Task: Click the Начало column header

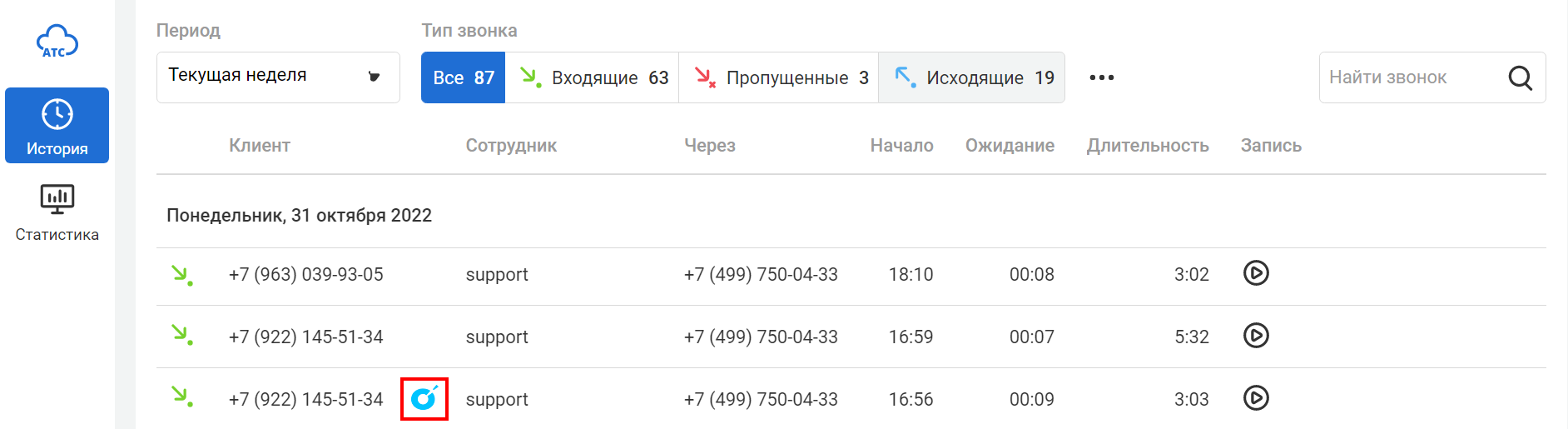Action: pyautogui.click(x=901, y=146)
